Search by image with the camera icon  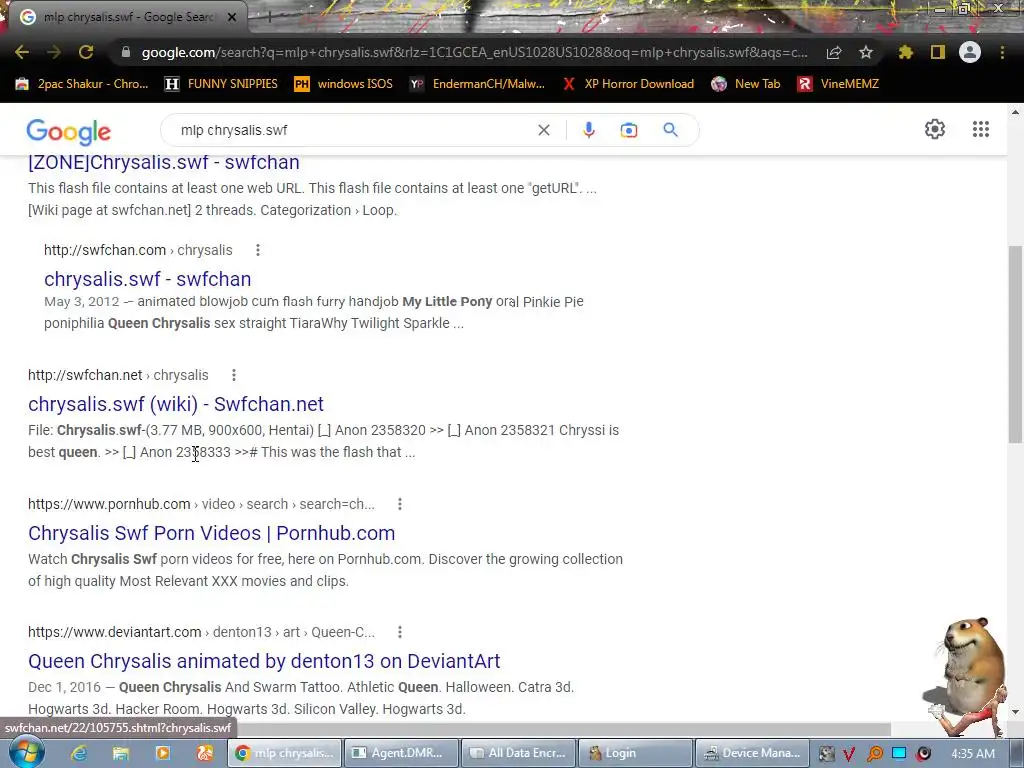click(628, 130)
